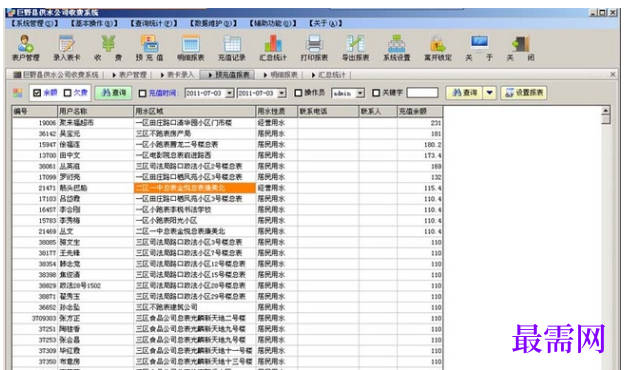
Task: Select the row with number 19006
Action: [x=227, y=123]
